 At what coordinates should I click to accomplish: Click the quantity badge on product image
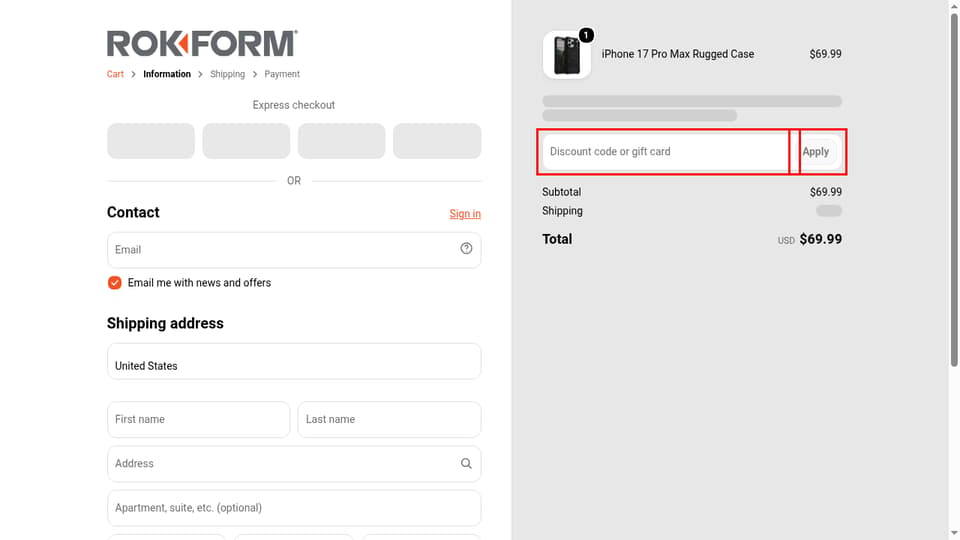click(586, 36)
